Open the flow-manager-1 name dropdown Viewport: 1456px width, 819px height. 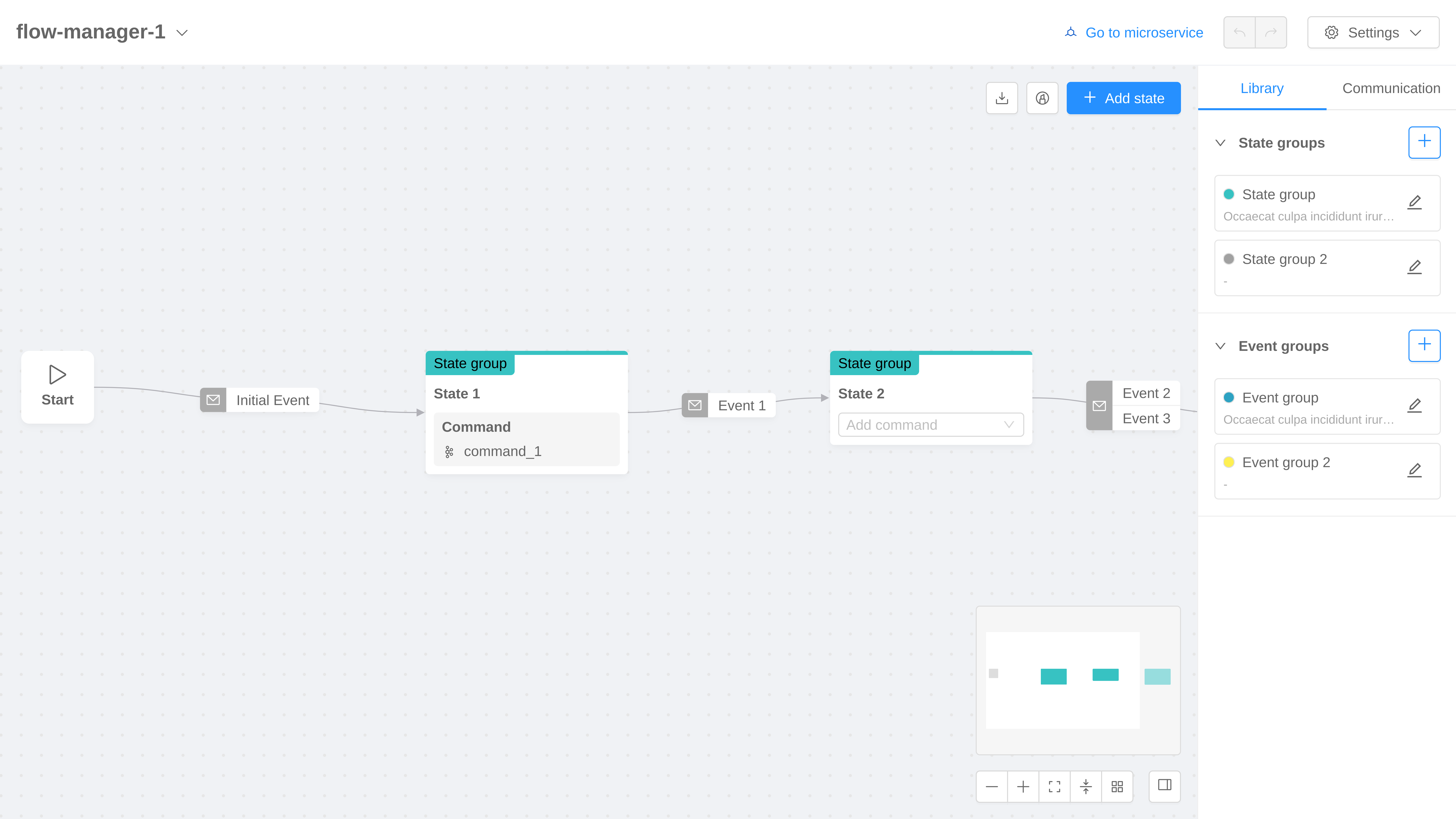182,33
